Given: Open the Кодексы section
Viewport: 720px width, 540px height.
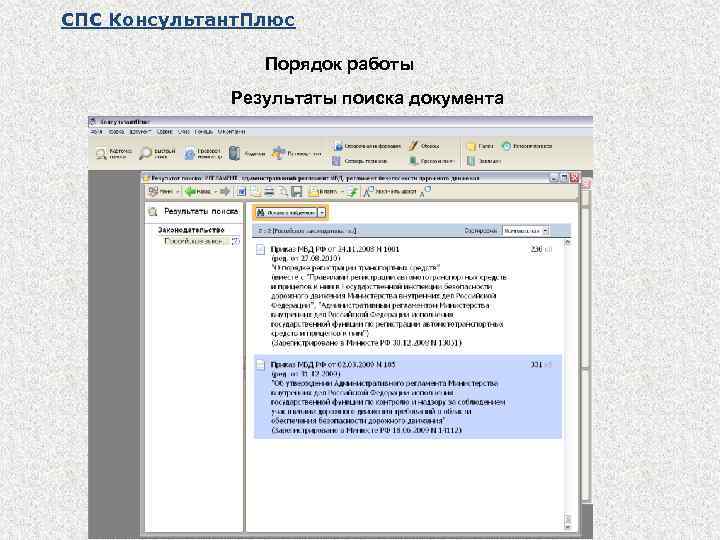Looking at the screenshot, I should 248,153.
